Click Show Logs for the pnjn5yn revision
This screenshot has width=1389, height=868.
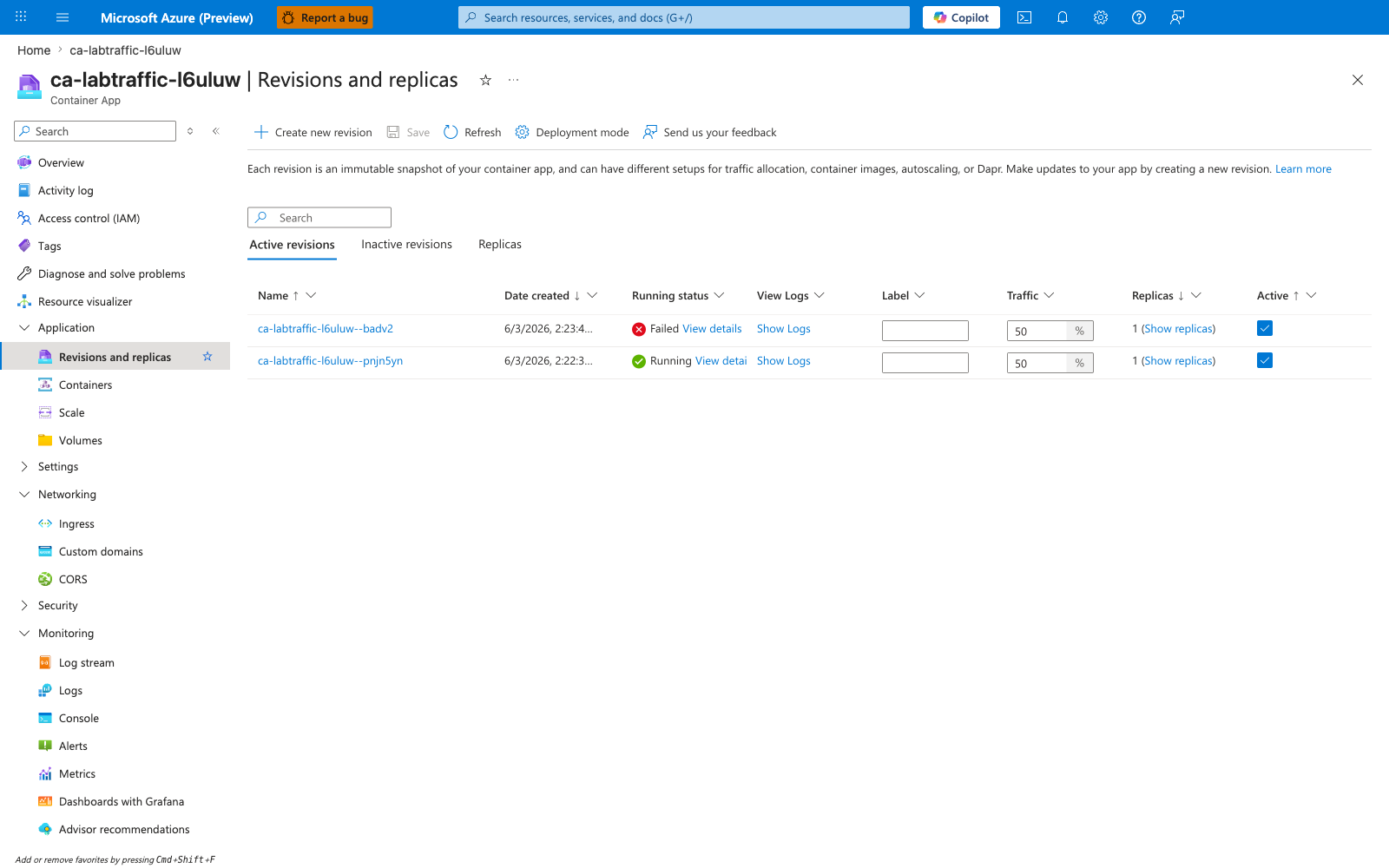pyautogui.click(x=784, y=360)
